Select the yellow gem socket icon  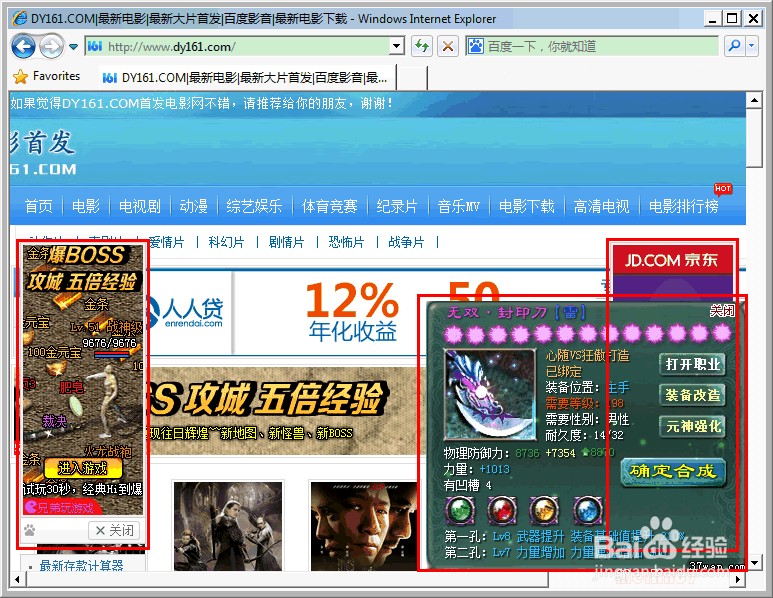pyautogui.click(x=544, y=510)
